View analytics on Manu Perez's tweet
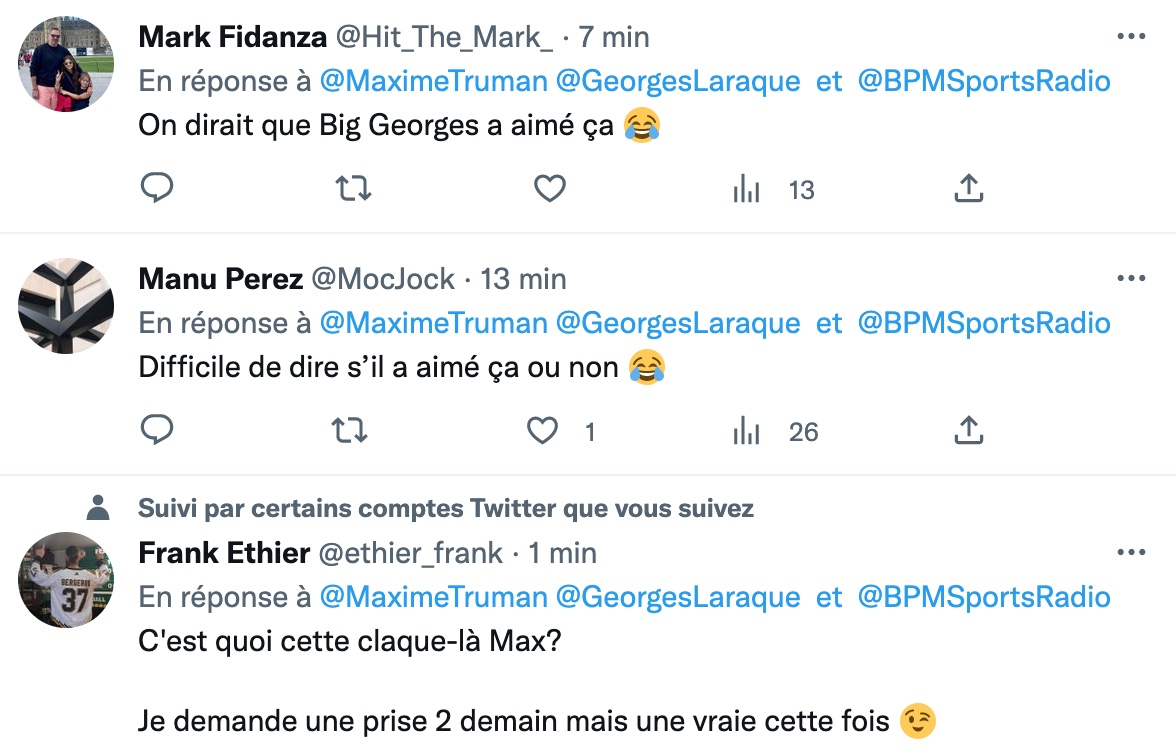 pyautogui.click(x=747, y=432)
